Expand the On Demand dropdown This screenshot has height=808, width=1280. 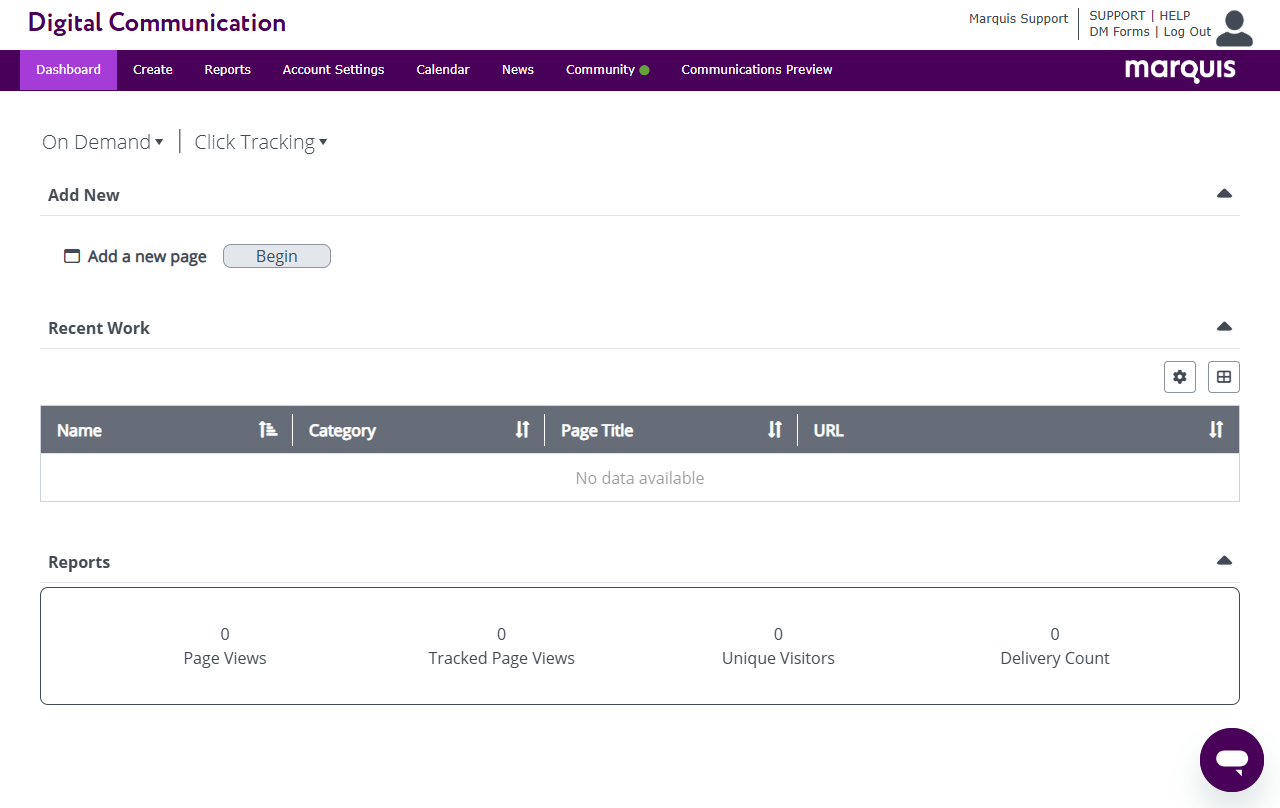point(102,142)
